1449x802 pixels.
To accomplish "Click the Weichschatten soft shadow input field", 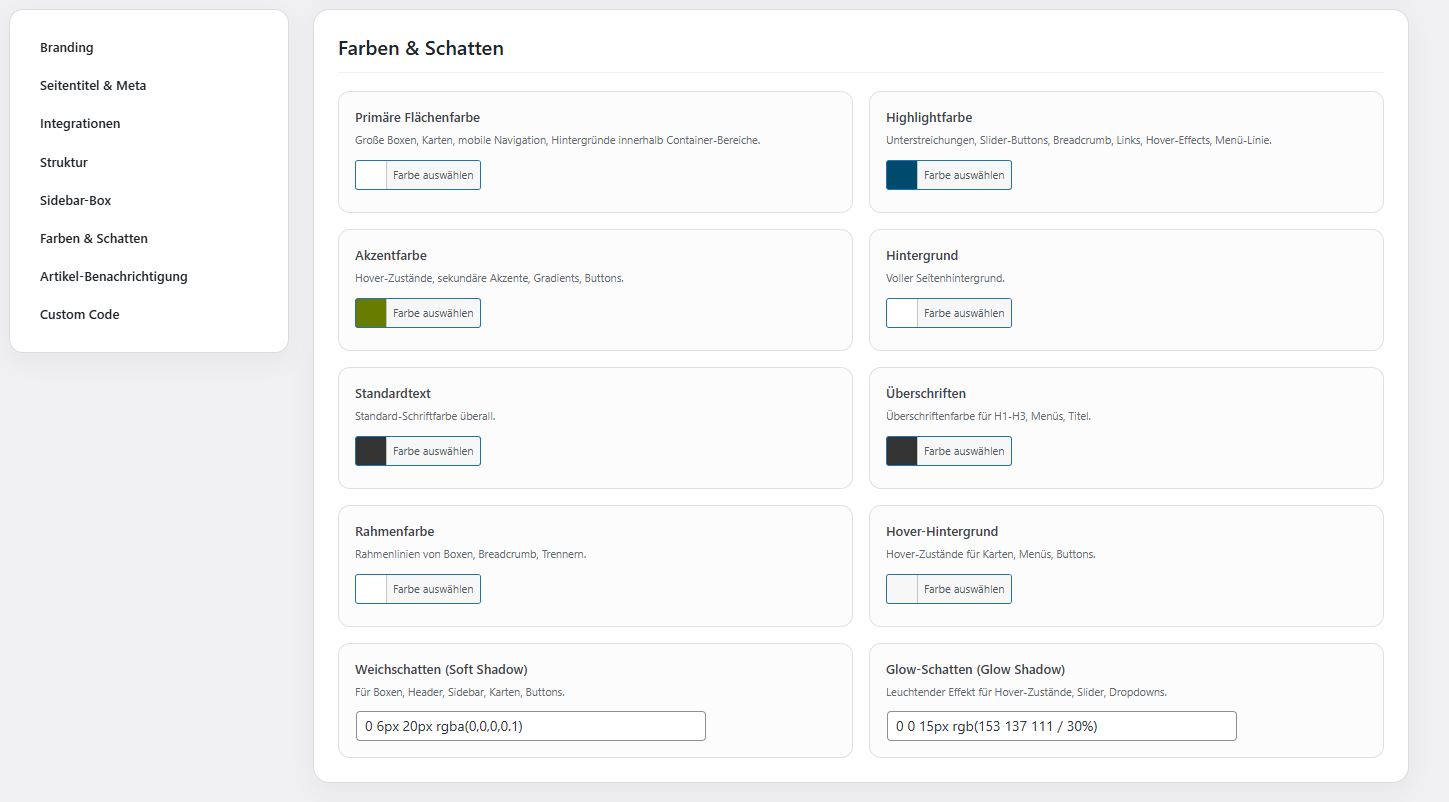I will [x=530, y=726].
